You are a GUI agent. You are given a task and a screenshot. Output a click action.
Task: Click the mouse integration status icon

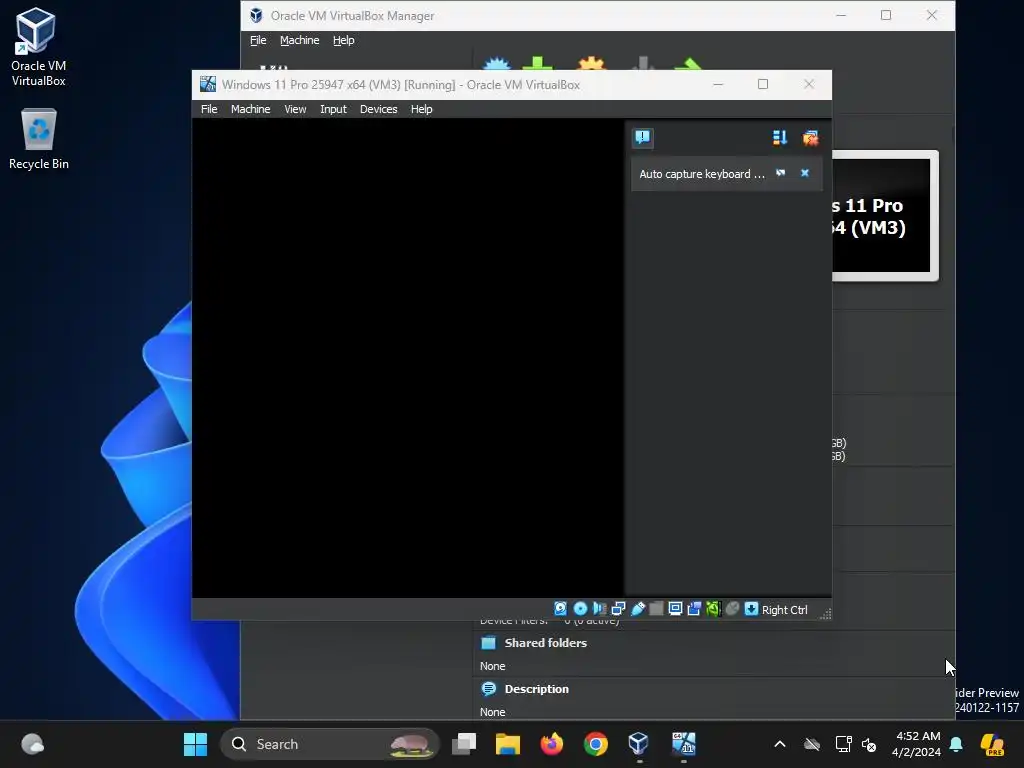point(732,609)
